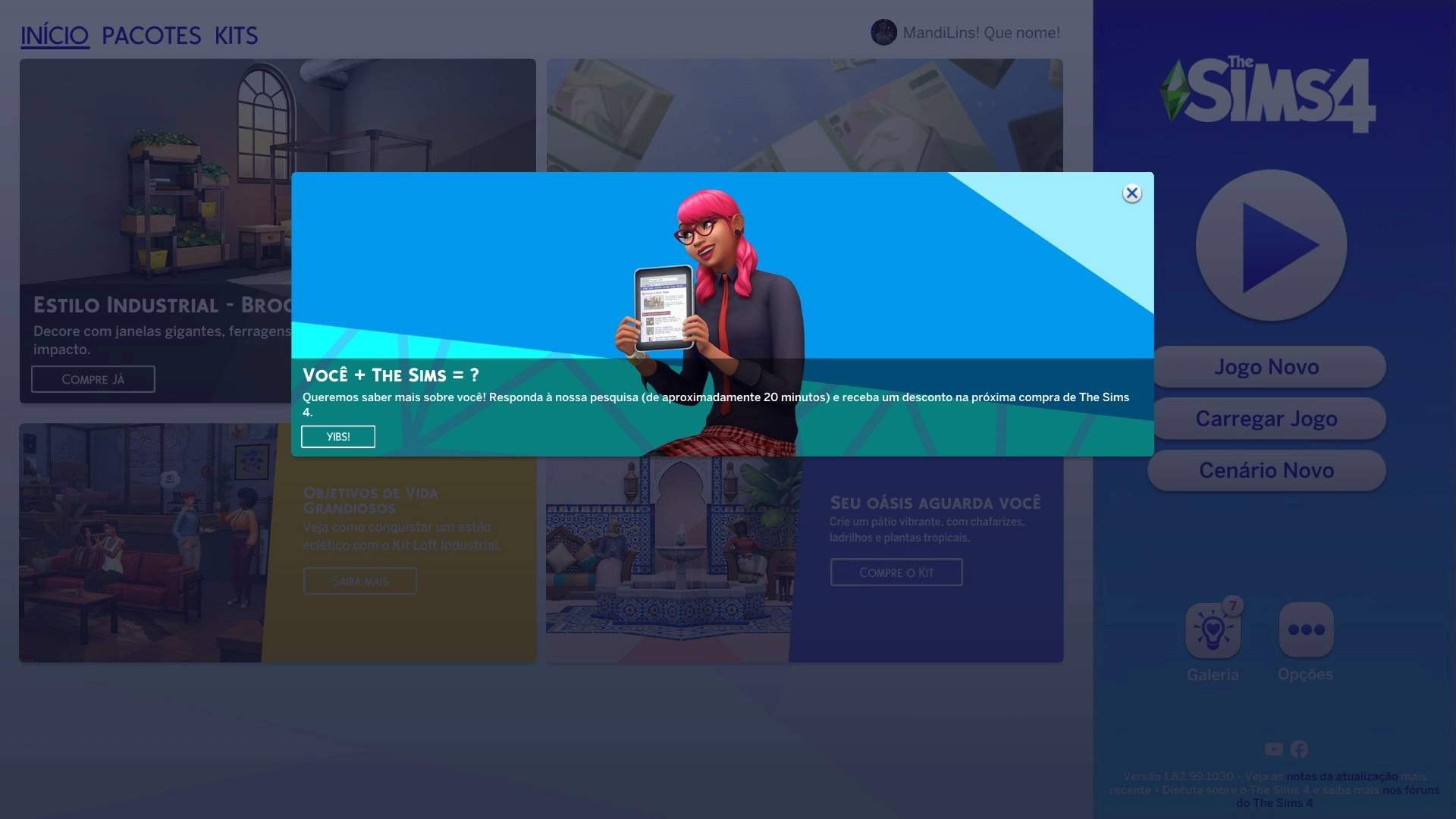Click the Versão 1.82.99.1030 text
This screenshot has height=819, width=1456.
pyautogui.click(x=1178, y=777)
